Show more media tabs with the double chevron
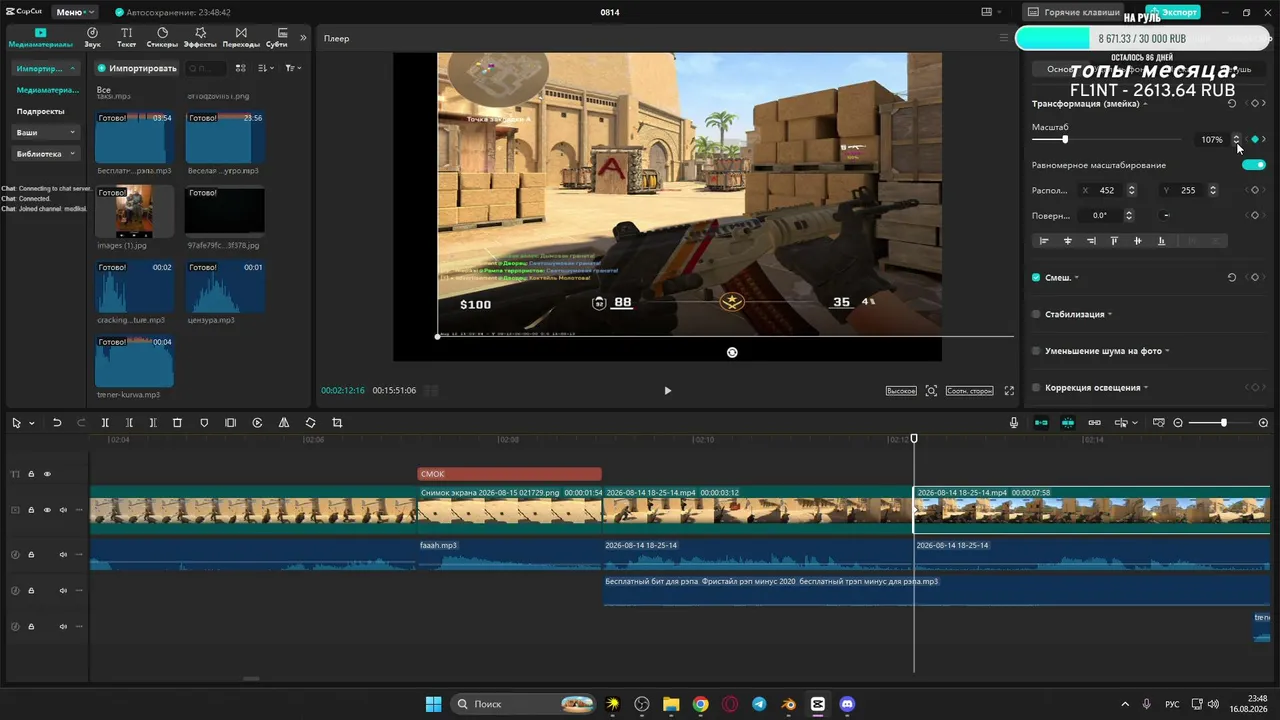The image size is (1280, 720). (x=303, y=38)
